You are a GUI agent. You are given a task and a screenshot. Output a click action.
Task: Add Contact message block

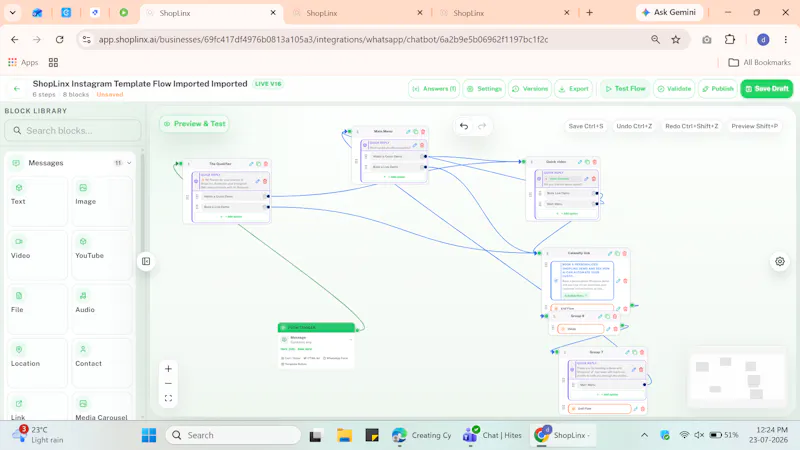pos(102,364)
